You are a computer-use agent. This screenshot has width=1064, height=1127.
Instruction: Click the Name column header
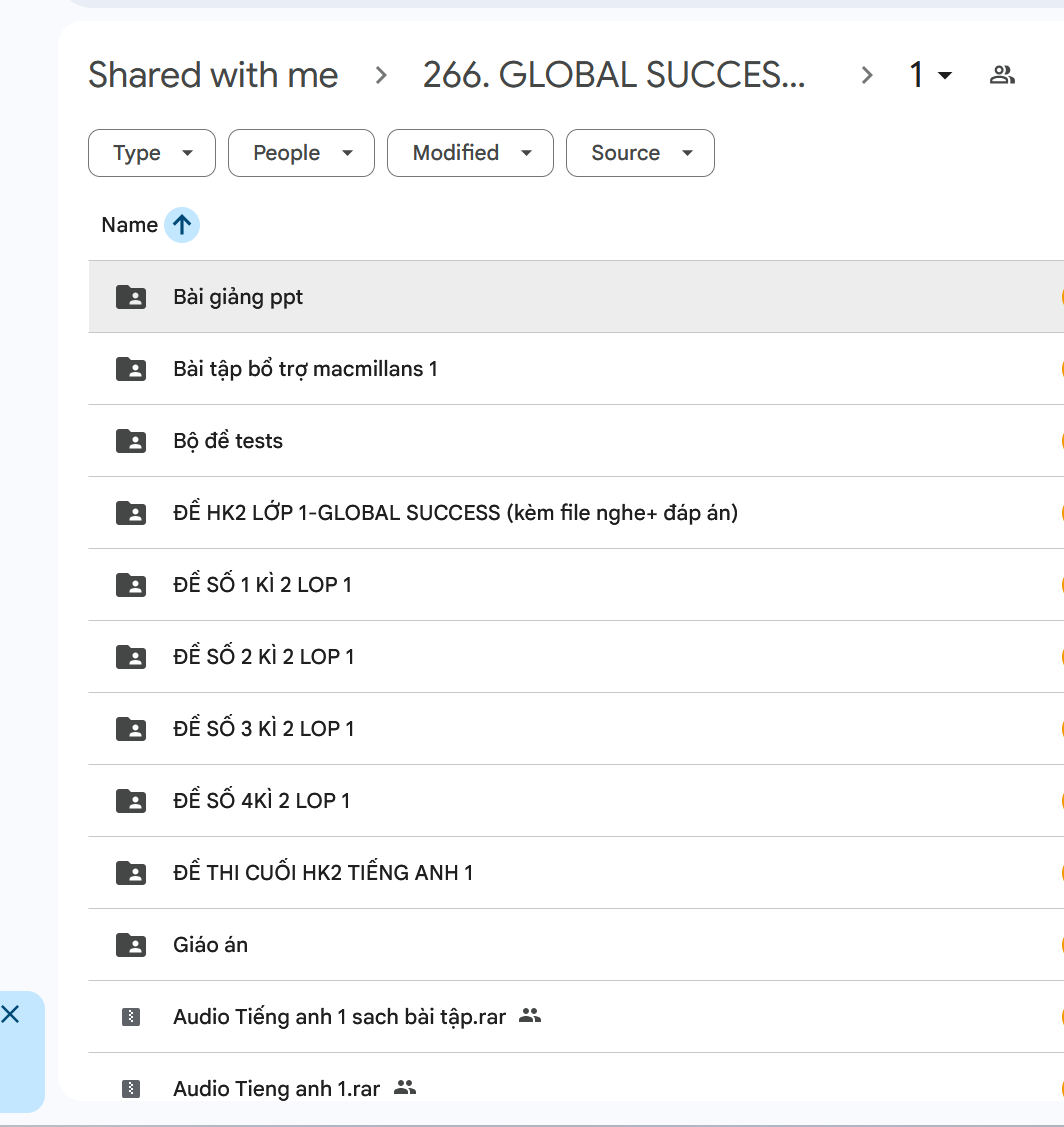(x=129, y=225)
